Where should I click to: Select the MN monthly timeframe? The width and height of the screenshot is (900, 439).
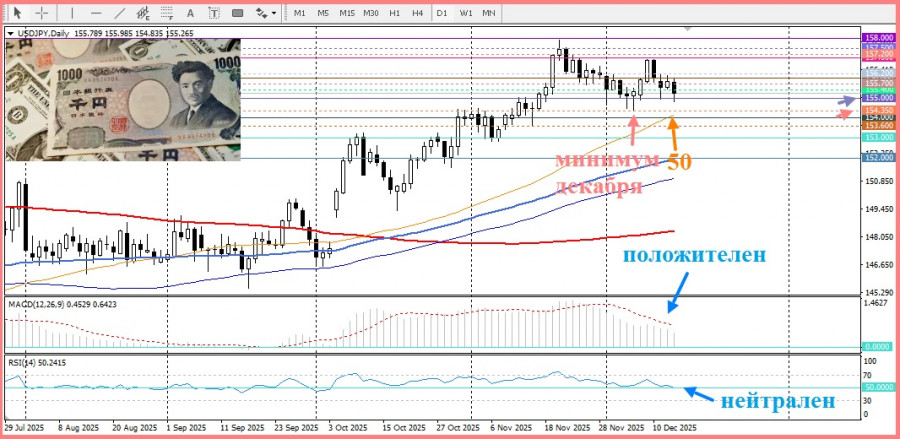[x=489, y=13]
